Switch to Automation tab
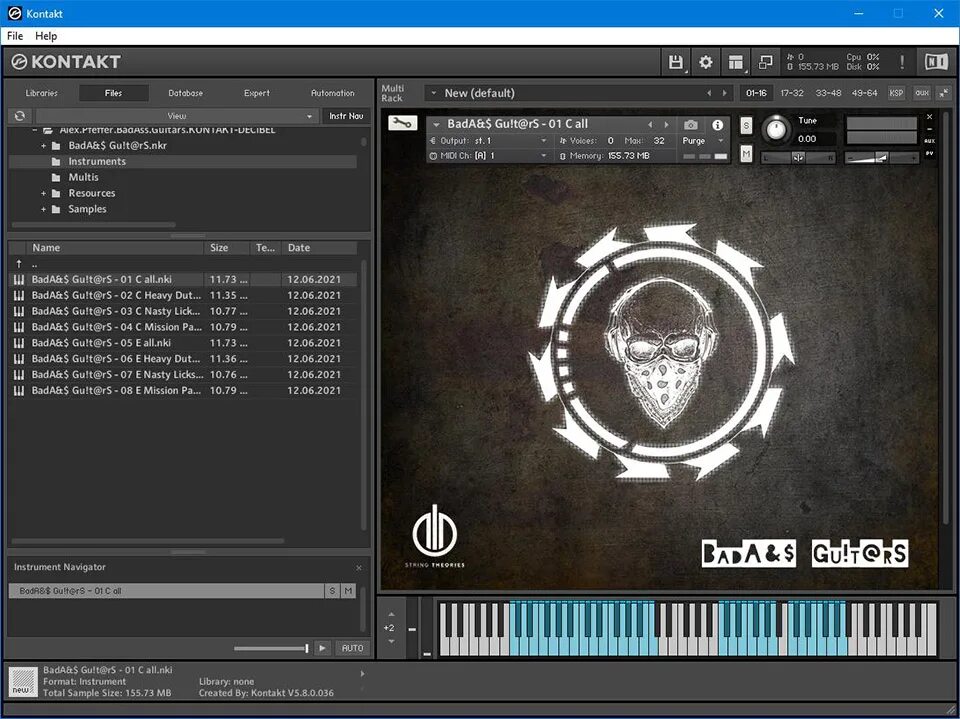The image size is (960, 719). [x=332, y=93]
